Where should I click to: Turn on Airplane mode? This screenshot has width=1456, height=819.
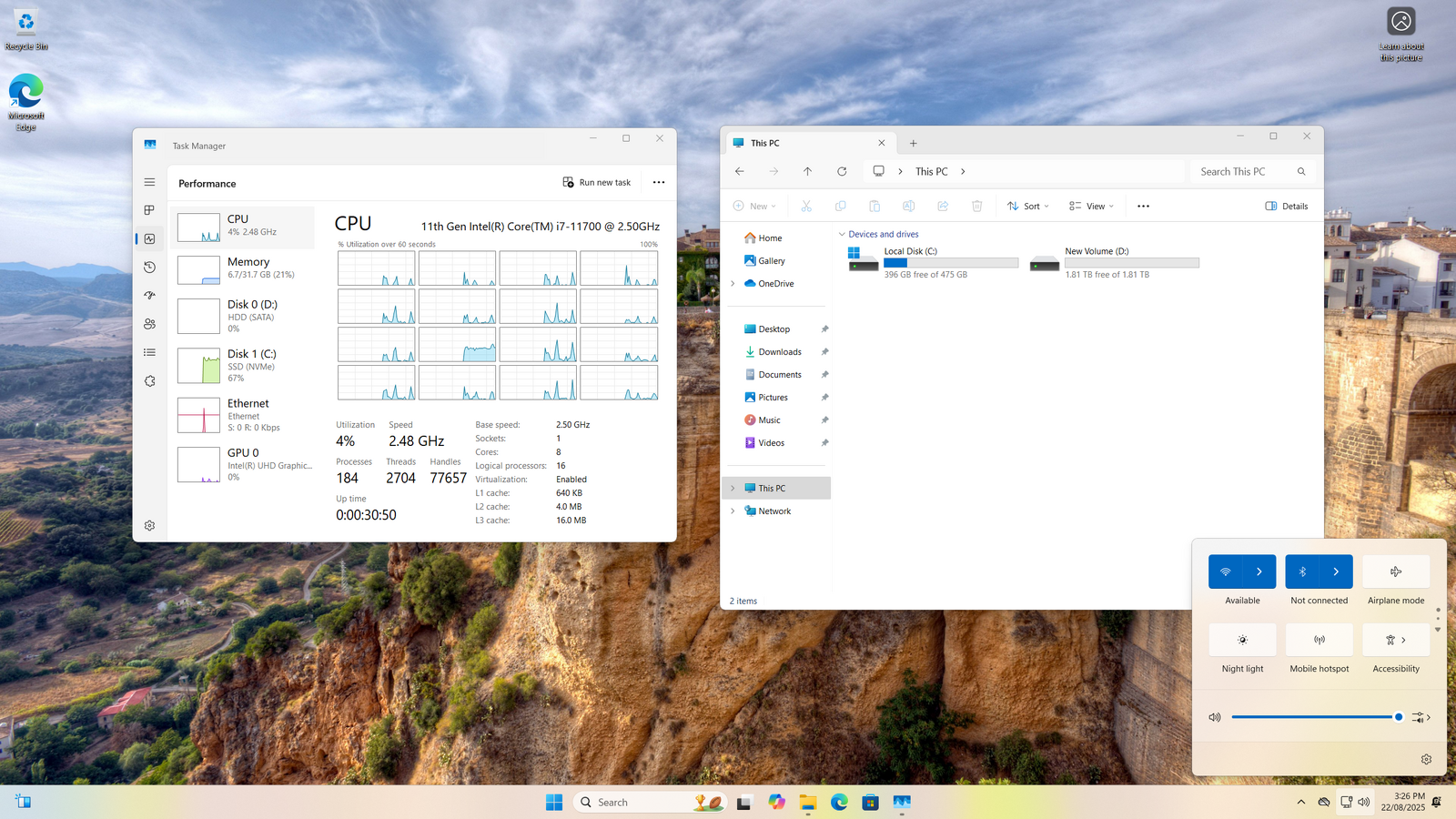pyautogui.click(x=1395, y=571)
